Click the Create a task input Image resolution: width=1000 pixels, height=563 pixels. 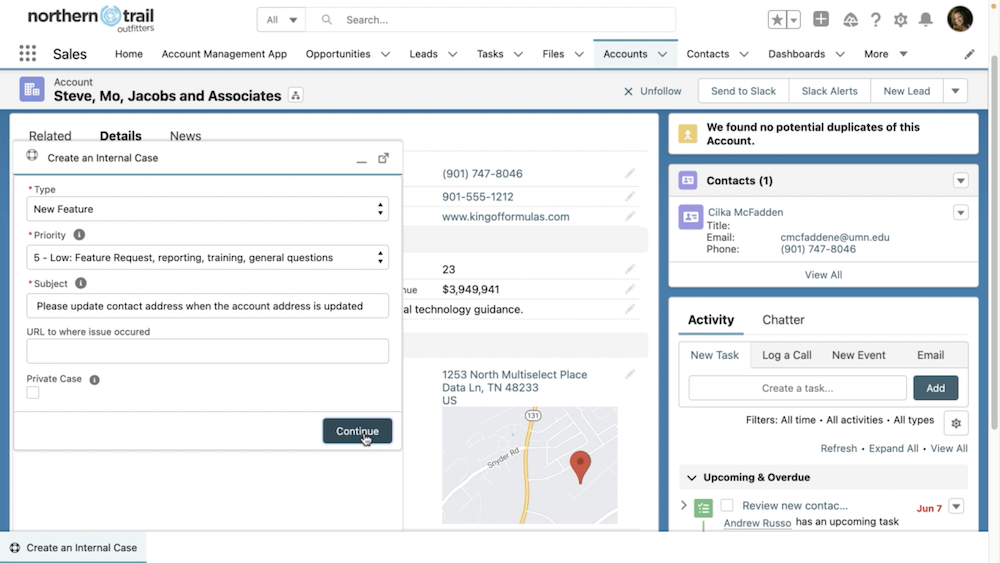797,388
